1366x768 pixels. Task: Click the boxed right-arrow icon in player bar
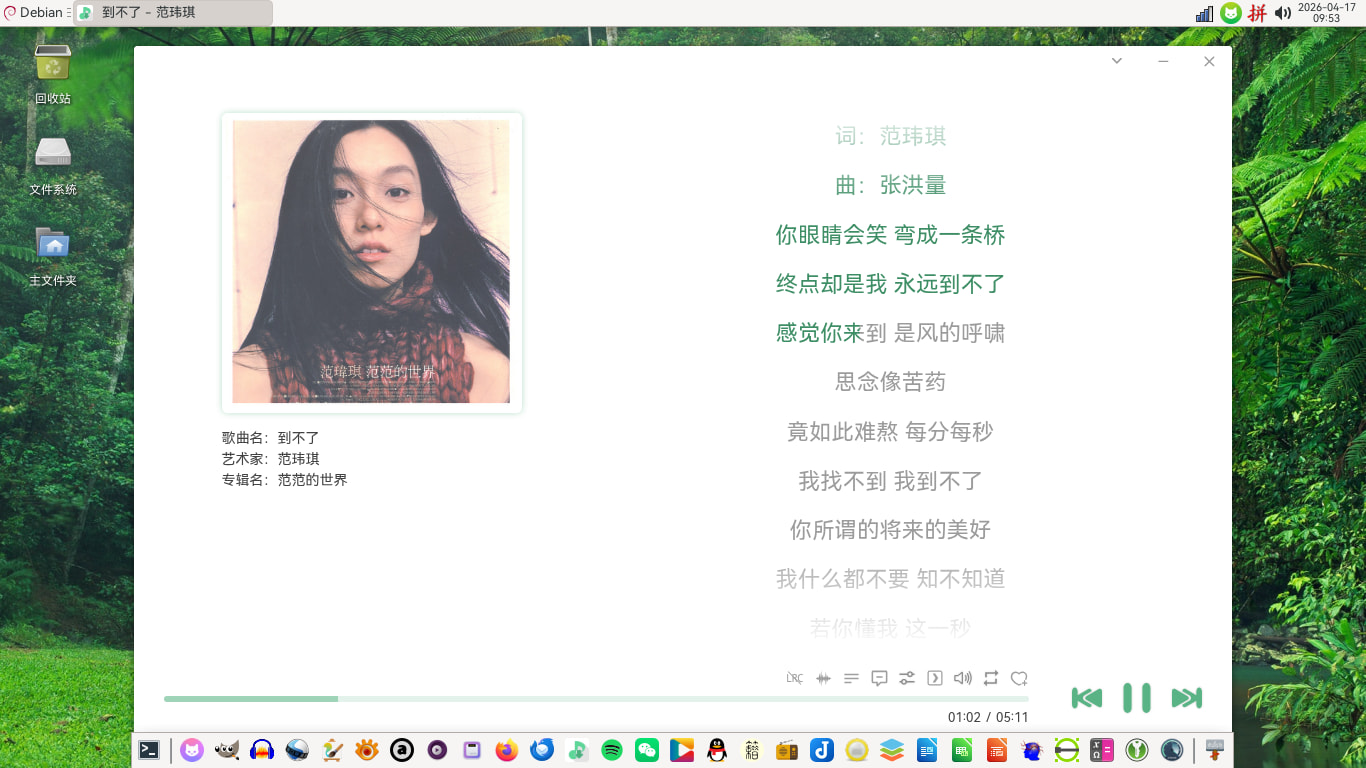coord(935,678)
